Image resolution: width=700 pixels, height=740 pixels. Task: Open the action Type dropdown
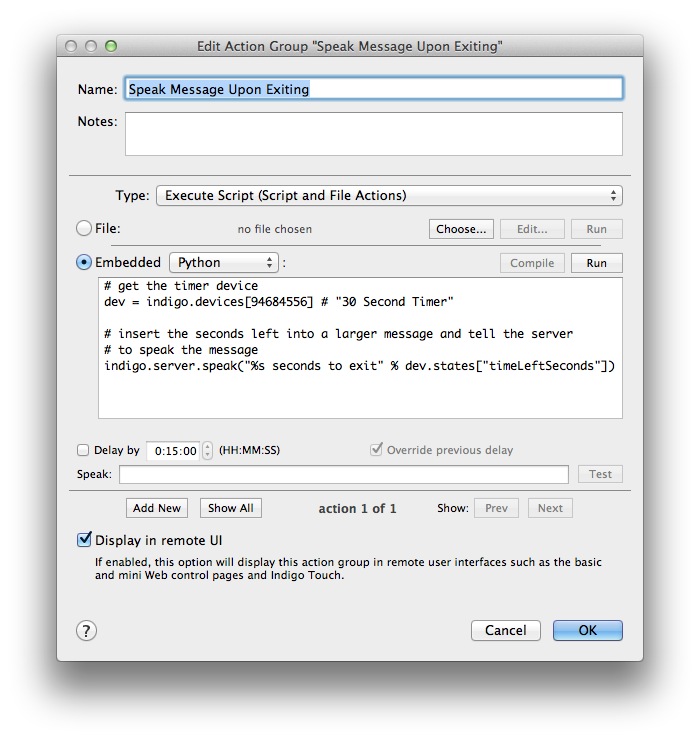[389, 195]
